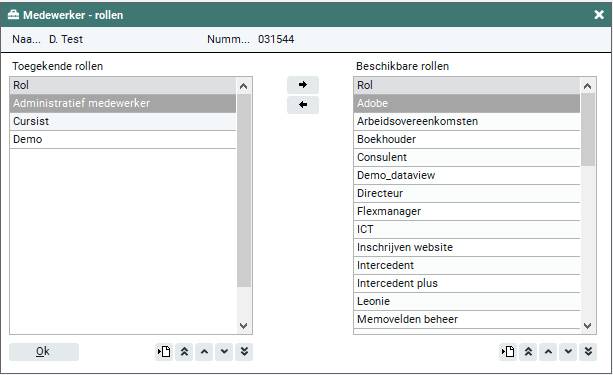Jump to last row in assigned roles
The image size is (613, 375).
pos(244,352)
